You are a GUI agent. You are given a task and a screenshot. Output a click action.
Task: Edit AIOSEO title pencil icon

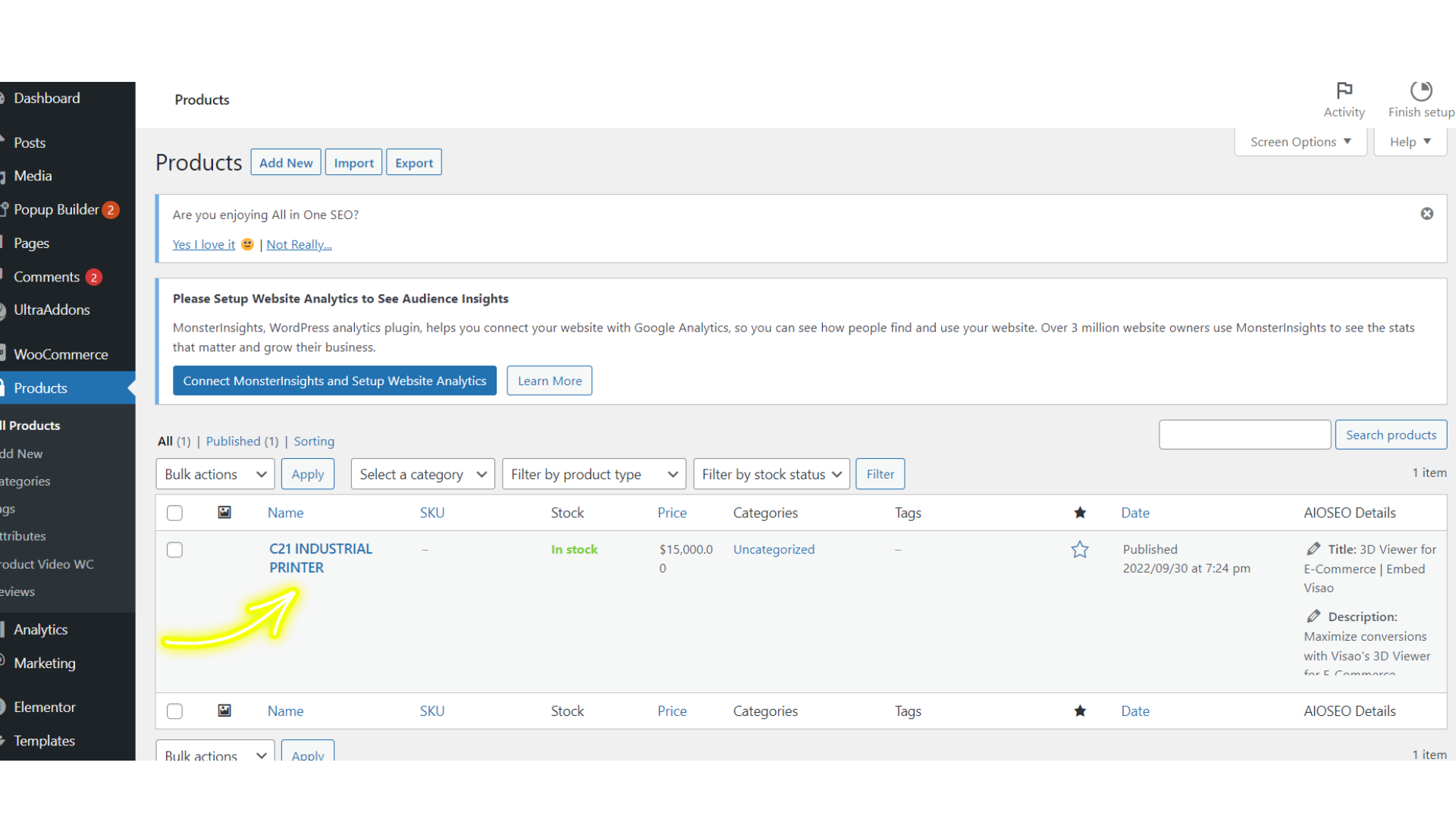pos(1313,549)
